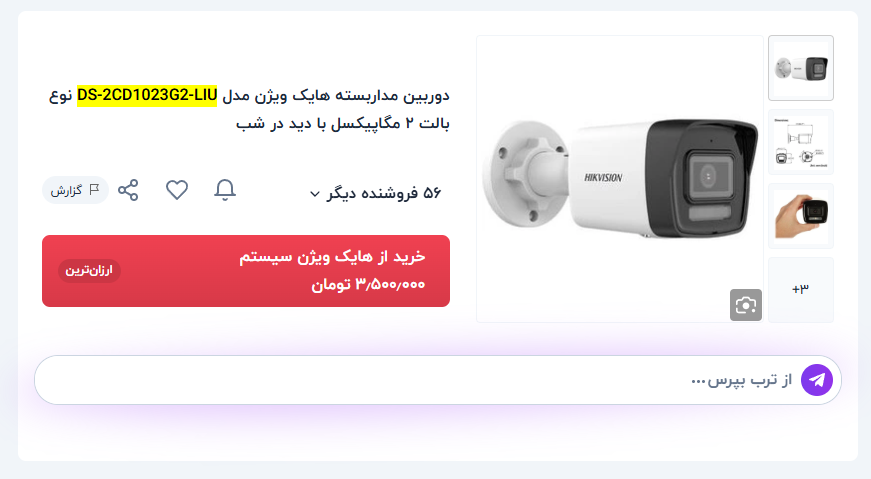Select first camera thumbnail image
Screen dimensions: 871x479
[x=800, y=68]
